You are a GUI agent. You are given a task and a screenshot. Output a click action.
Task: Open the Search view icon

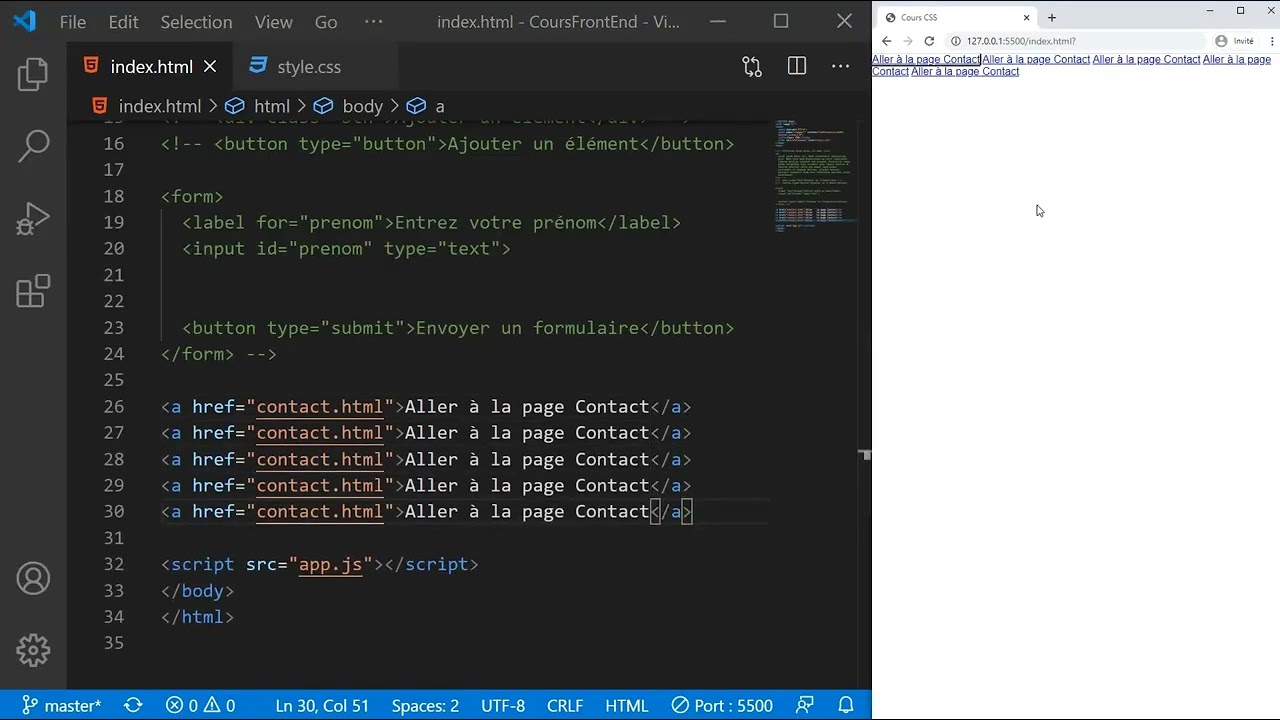tap(33, 146)
